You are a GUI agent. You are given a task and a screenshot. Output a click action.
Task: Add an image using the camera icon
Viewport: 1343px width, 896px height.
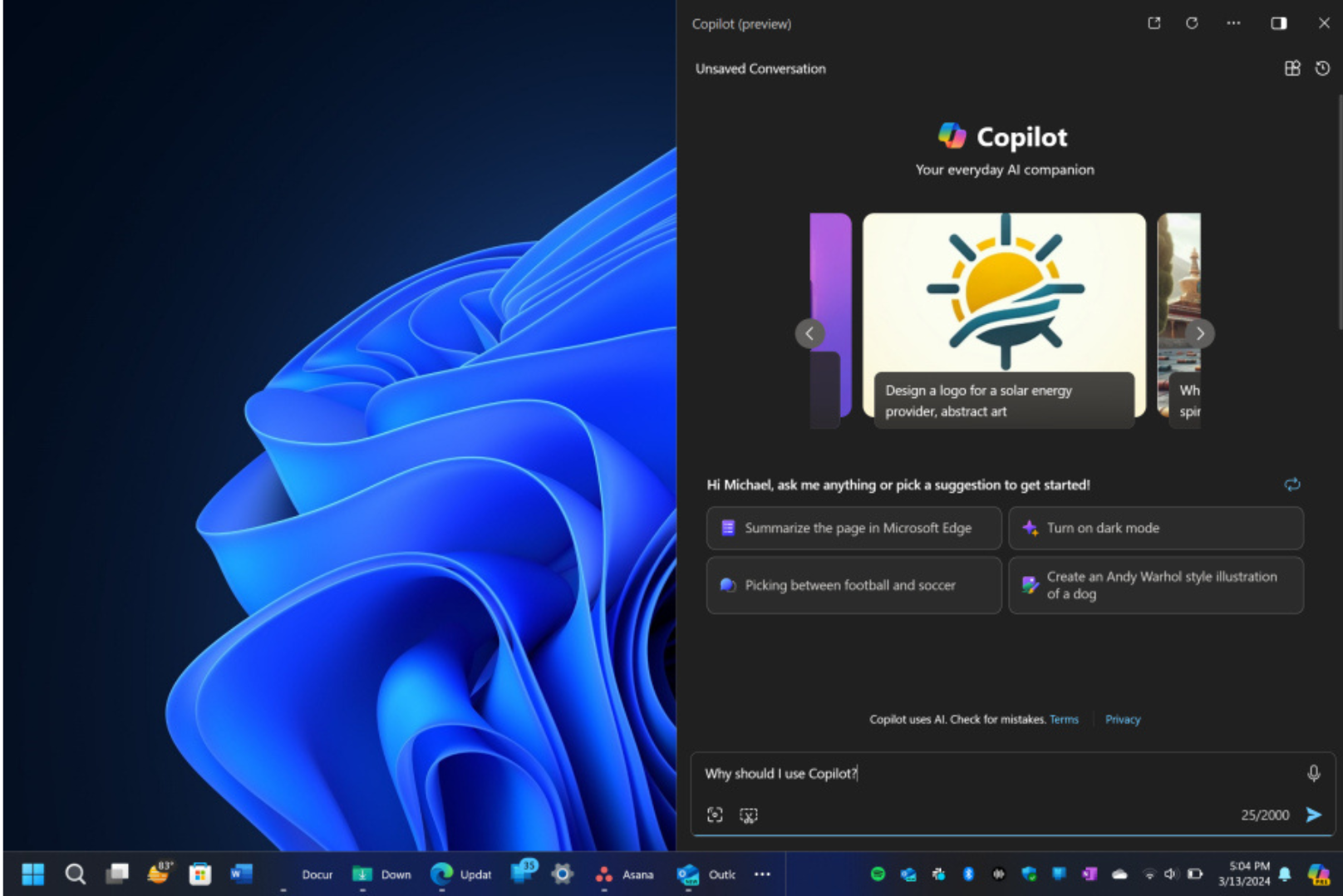tap(715, 815)
